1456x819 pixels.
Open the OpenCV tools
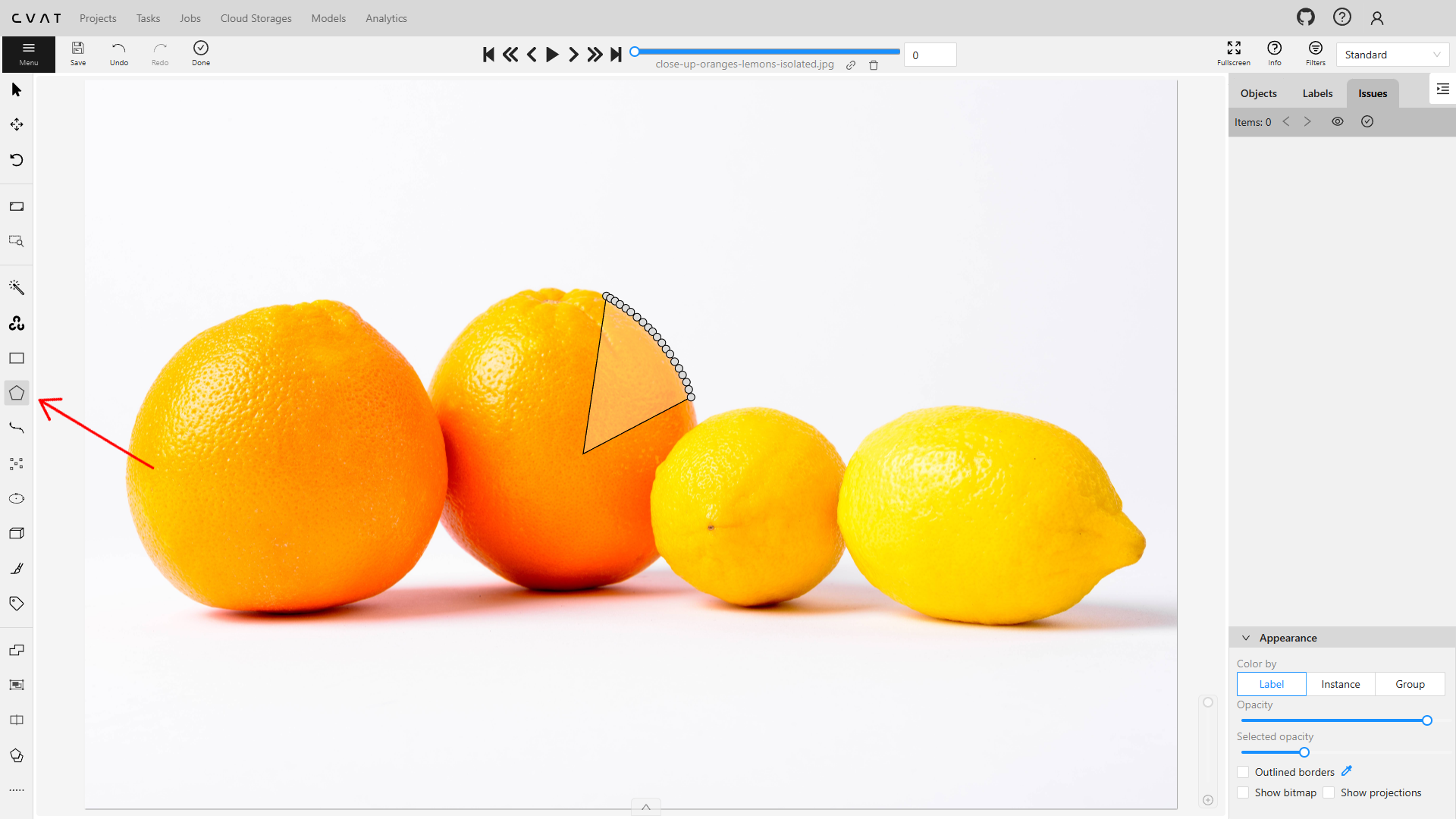coord(17,323)
